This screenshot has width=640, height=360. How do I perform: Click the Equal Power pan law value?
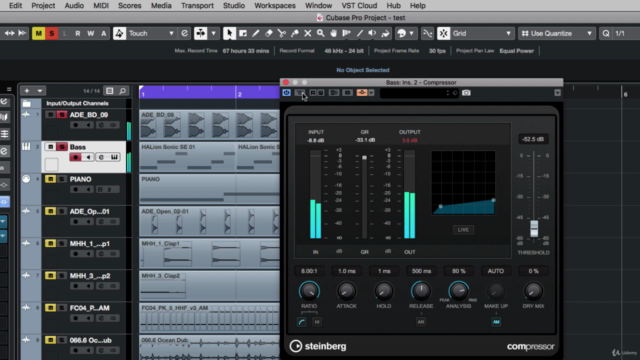point(516,51)
